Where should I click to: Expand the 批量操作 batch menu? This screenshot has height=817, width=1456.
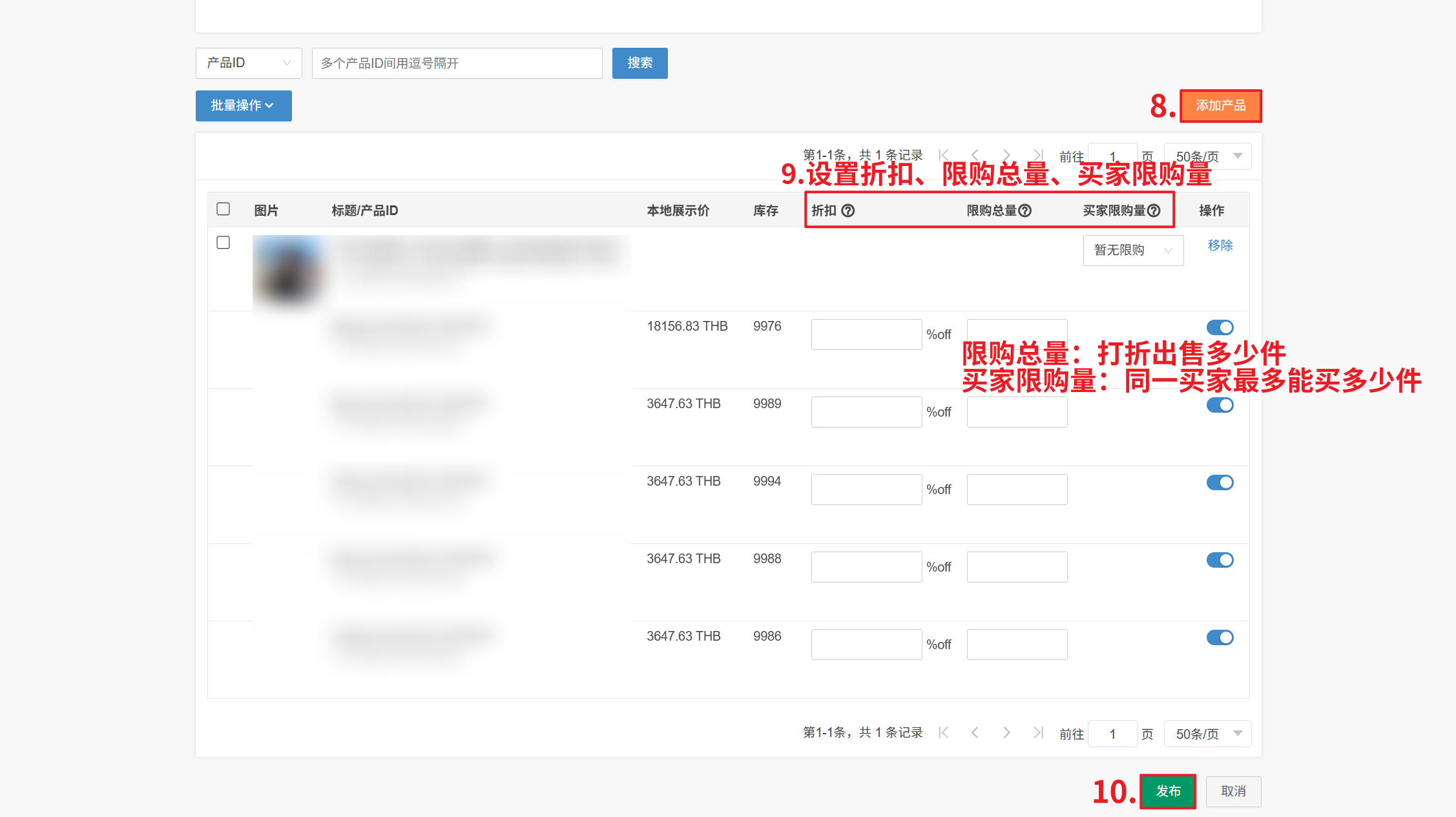243,105
